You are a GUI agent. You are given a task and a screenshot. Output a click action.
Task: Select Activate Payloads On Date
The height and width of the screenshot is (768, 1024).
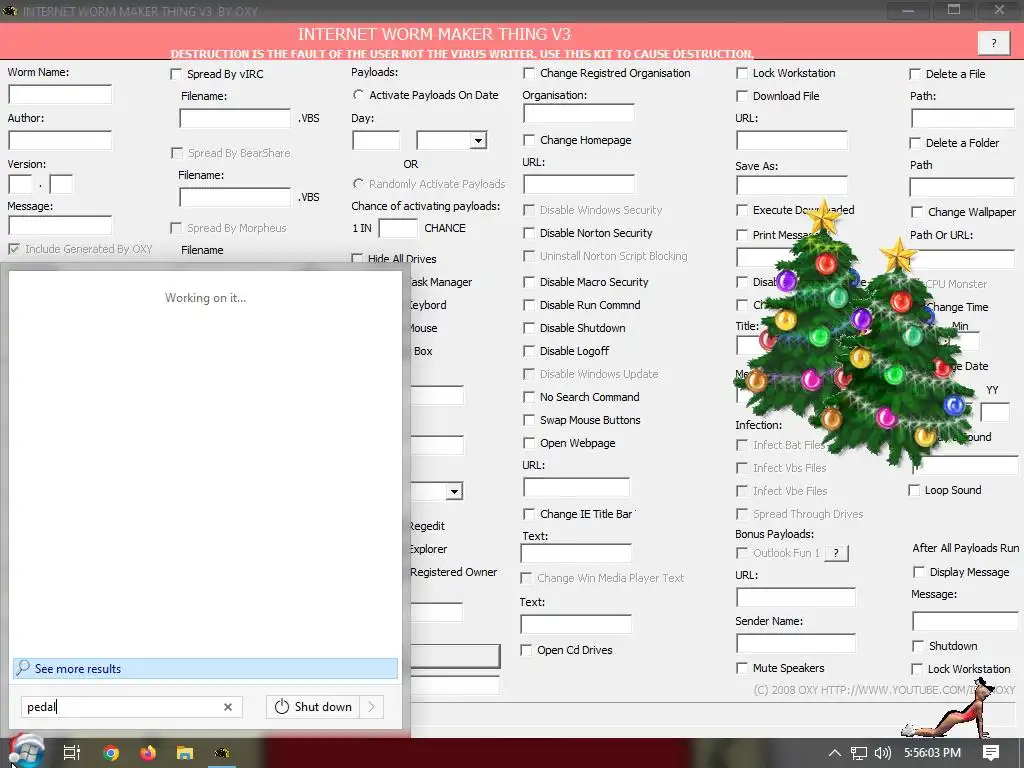pyautogui.click(x=358, y=95)
